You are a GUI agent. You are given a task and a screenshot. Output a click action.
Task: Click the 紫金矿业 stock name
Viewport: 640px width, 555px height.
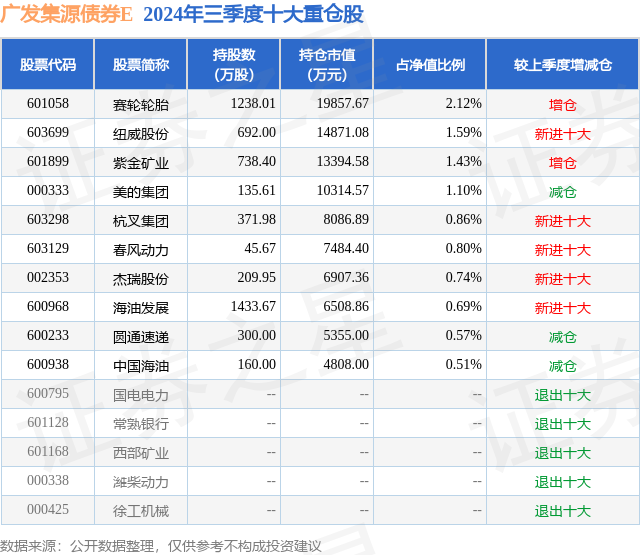(x=141, y=163)
